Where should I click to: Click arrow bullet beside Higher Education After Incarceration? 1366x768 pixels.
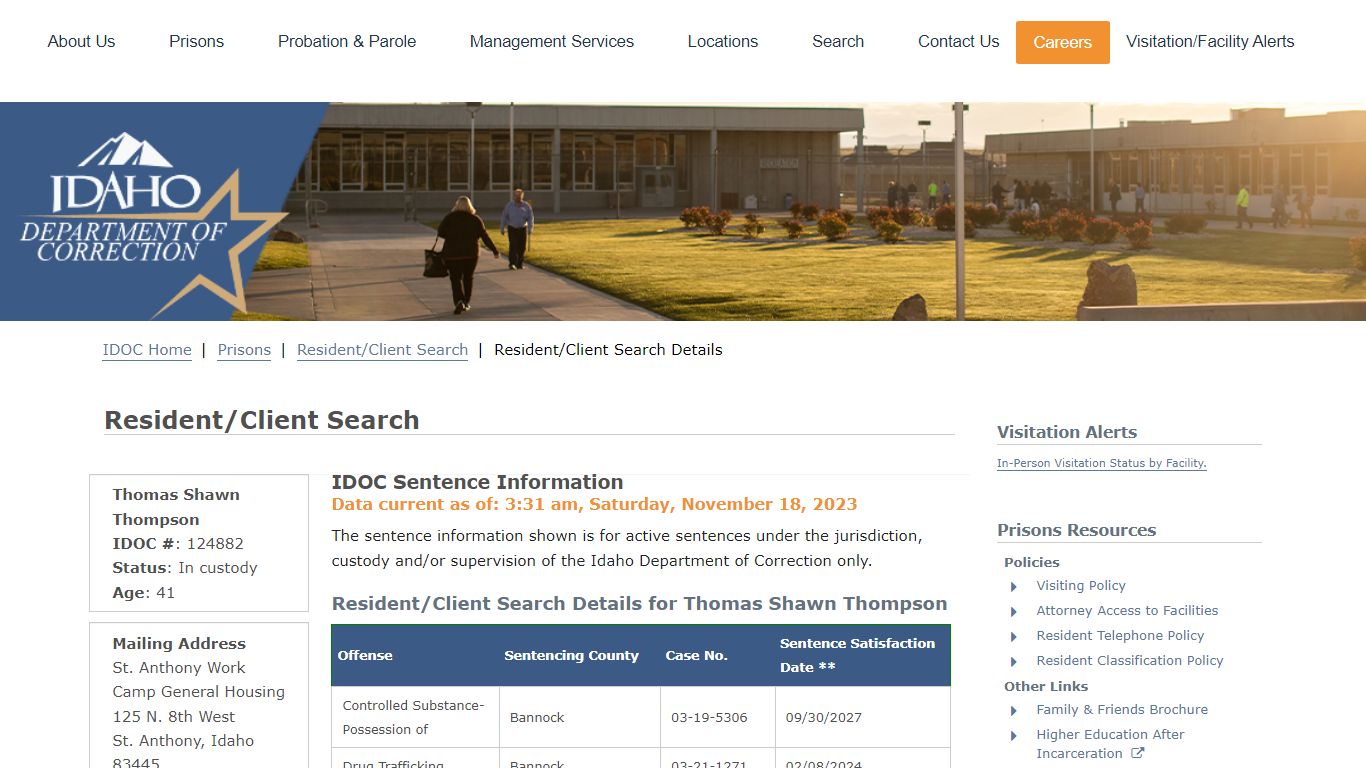[x=1014, y=736]
